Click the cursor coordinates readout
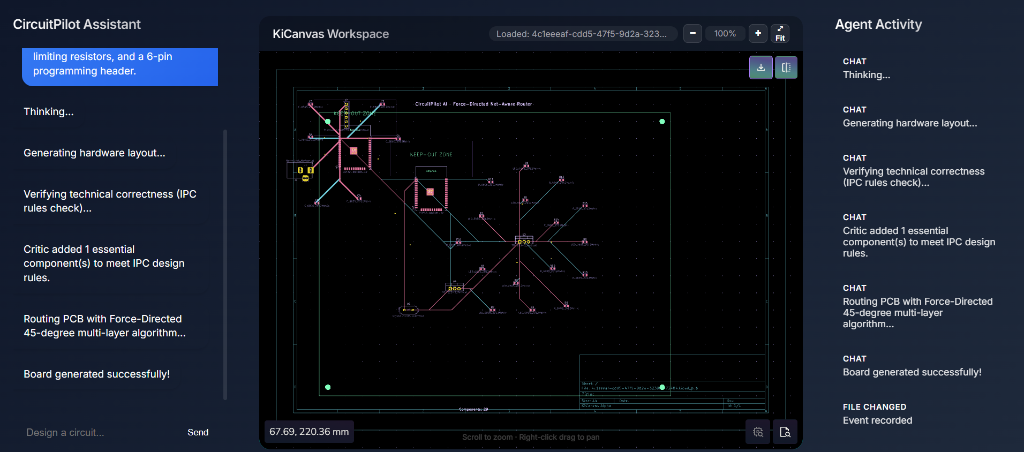 pos(310,432)
